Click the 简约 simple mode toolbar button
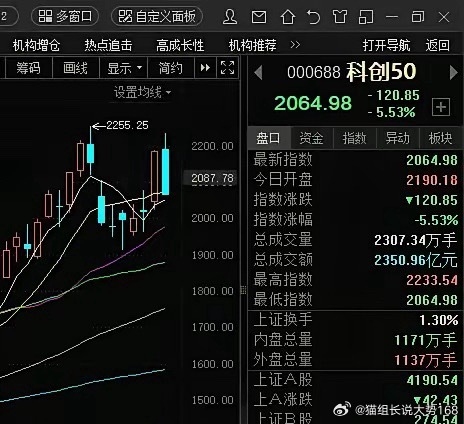The width and height of the screenshot is (464, 424). [171, 68]
